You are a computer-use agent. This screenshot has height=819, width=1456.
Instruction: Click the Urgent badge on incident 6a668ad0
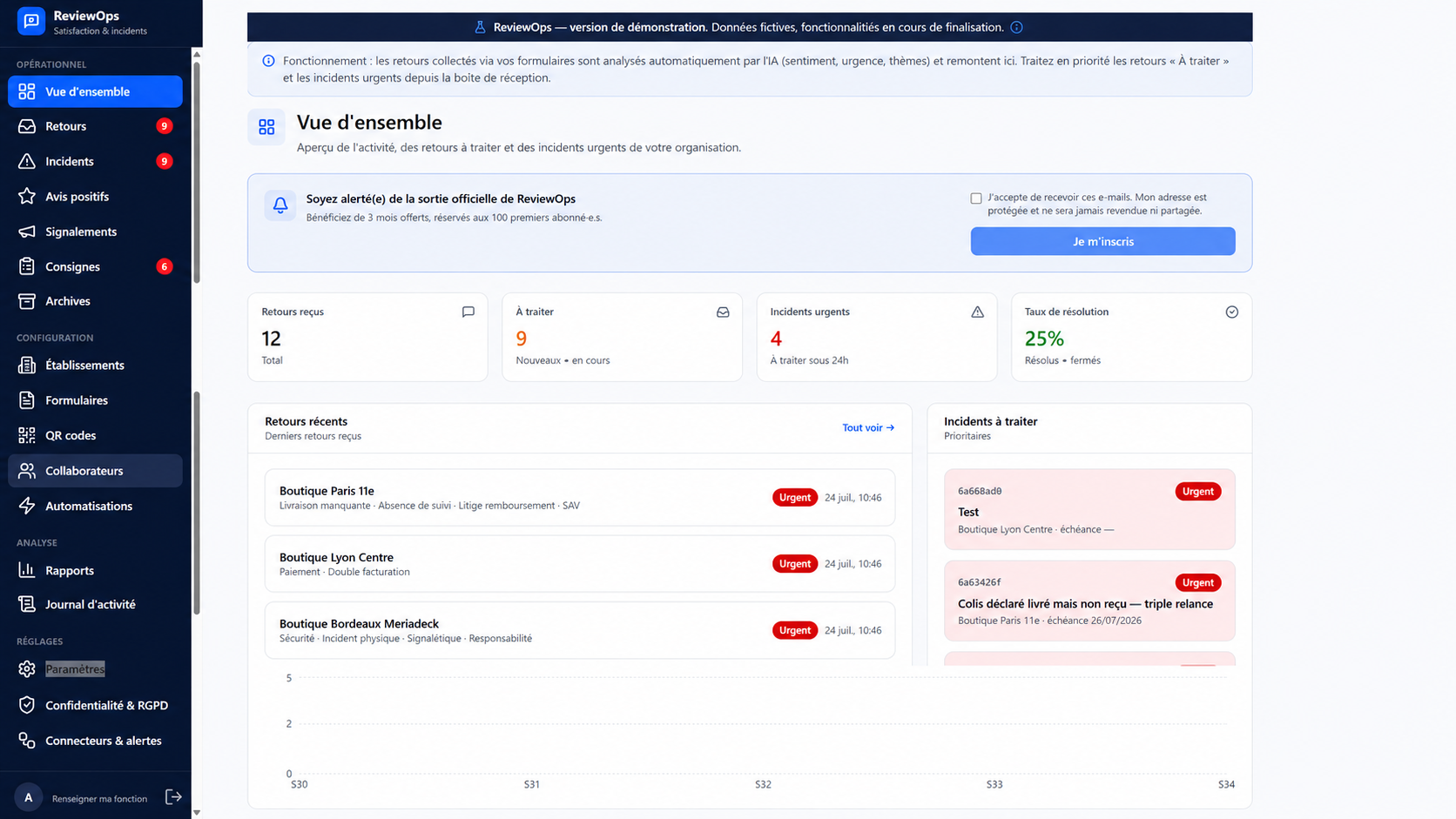pos(1197,491)
